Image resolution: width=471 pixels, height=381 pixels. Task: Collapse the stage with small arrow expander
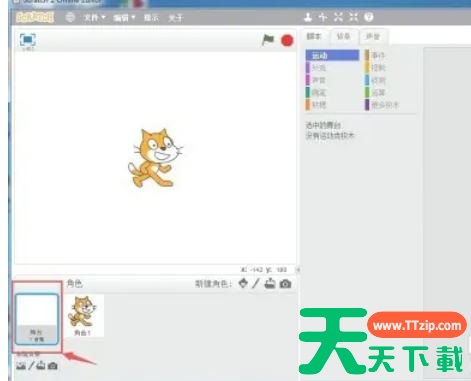click(x=298, y=270)
